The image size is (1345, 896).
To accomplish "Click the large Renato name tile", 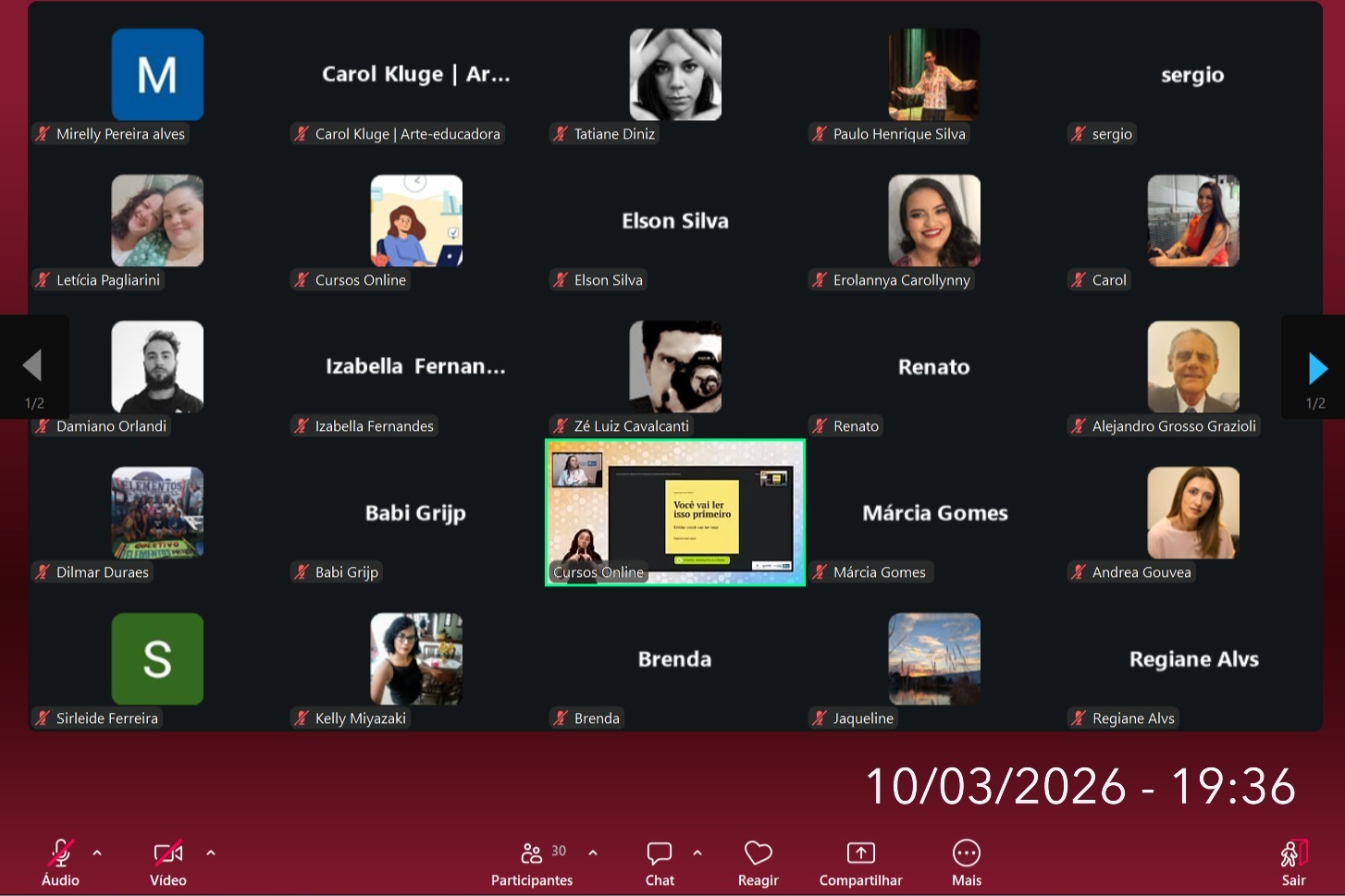I will pos(934,367).
